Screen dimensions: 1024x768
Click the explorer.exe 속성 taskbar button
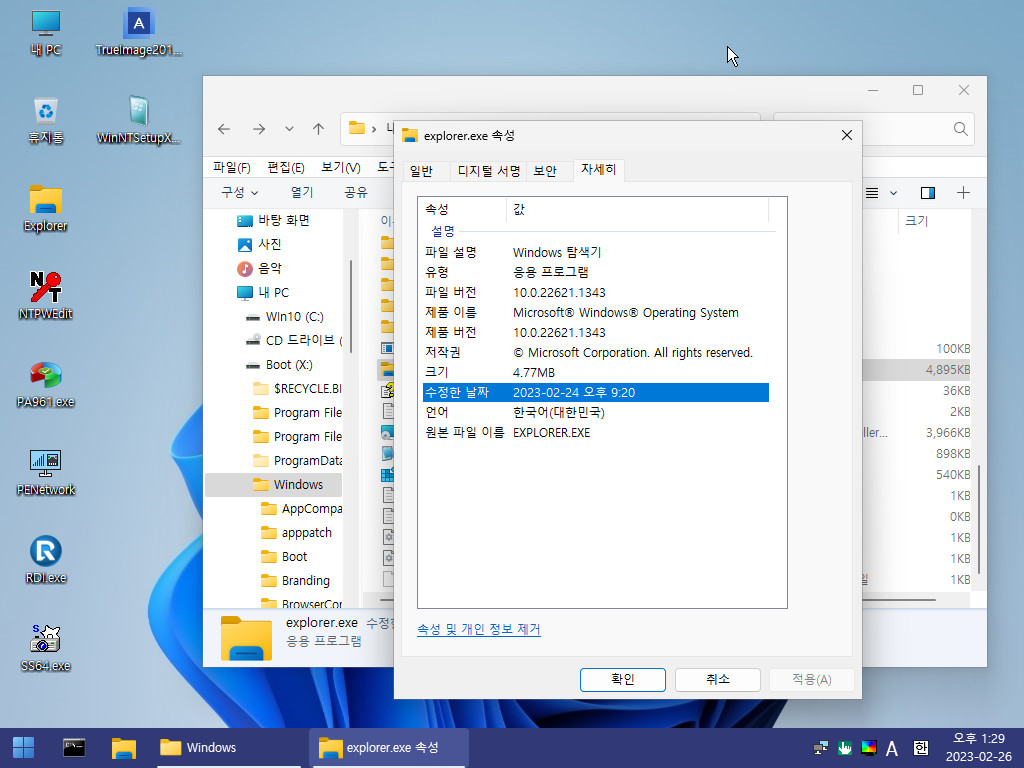pos(390,748)
